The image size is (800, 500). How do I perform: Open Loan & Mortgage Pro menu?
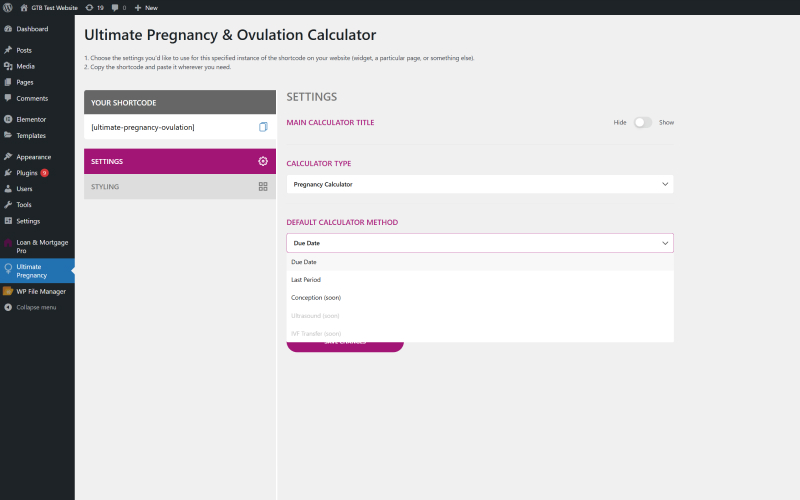tap(37, 246)
